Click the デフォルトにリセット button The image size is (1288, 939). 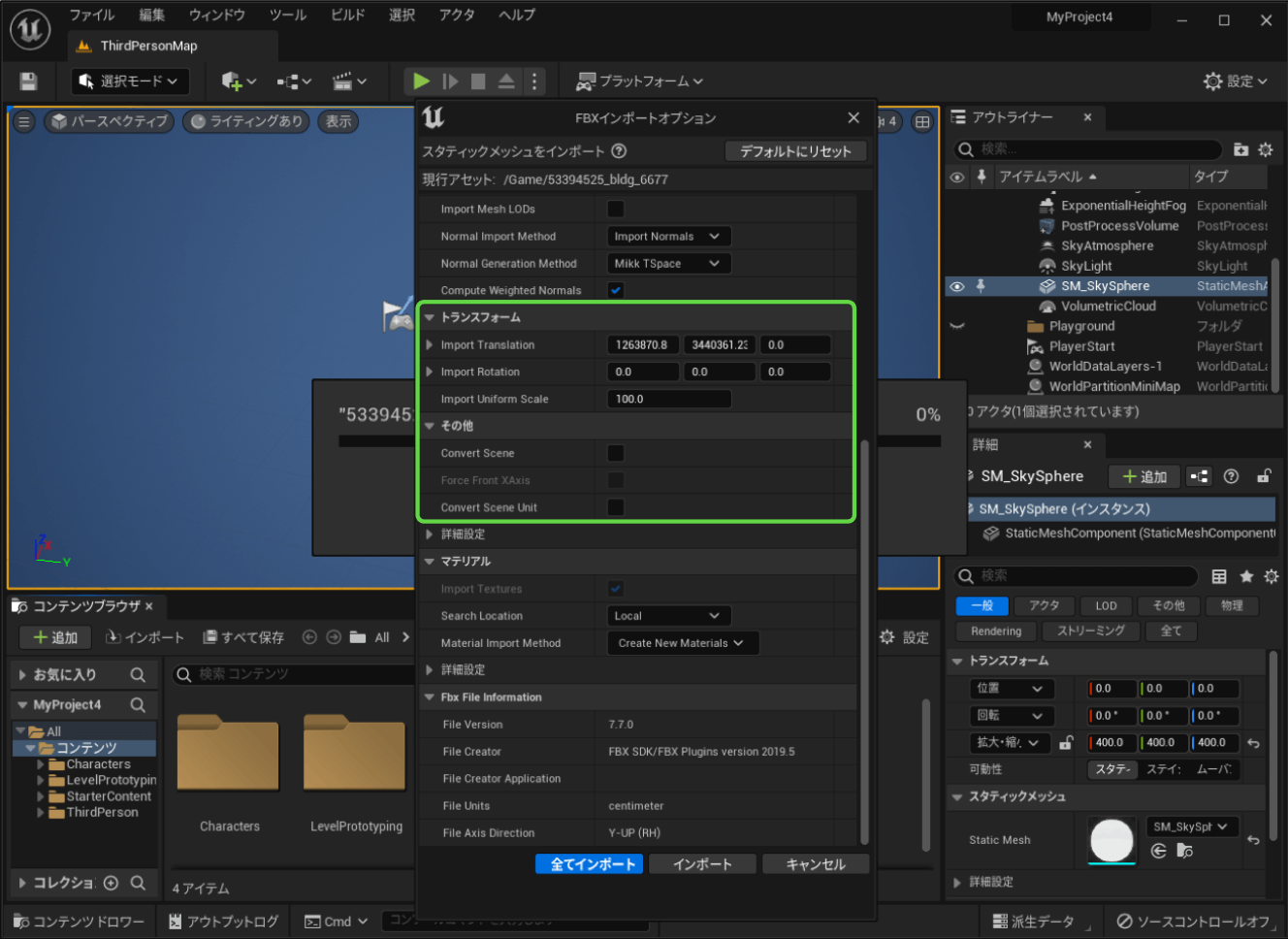tap(795, 151)
